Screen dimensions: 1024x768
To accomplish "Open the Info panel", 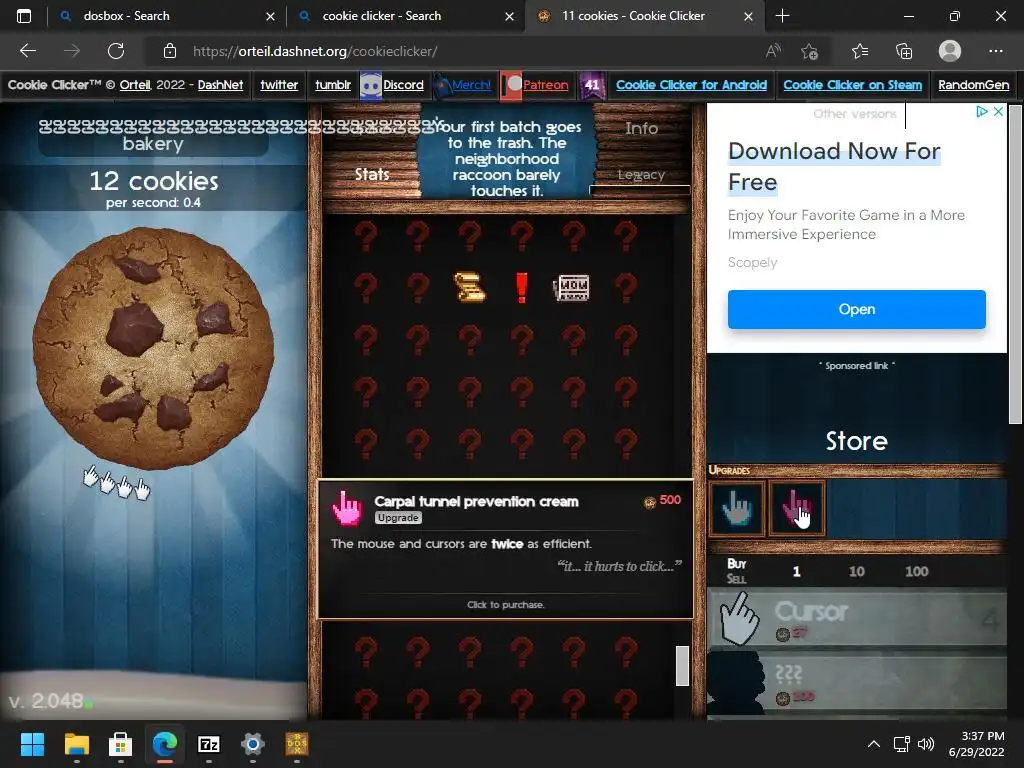I will (x=641, y=129).
